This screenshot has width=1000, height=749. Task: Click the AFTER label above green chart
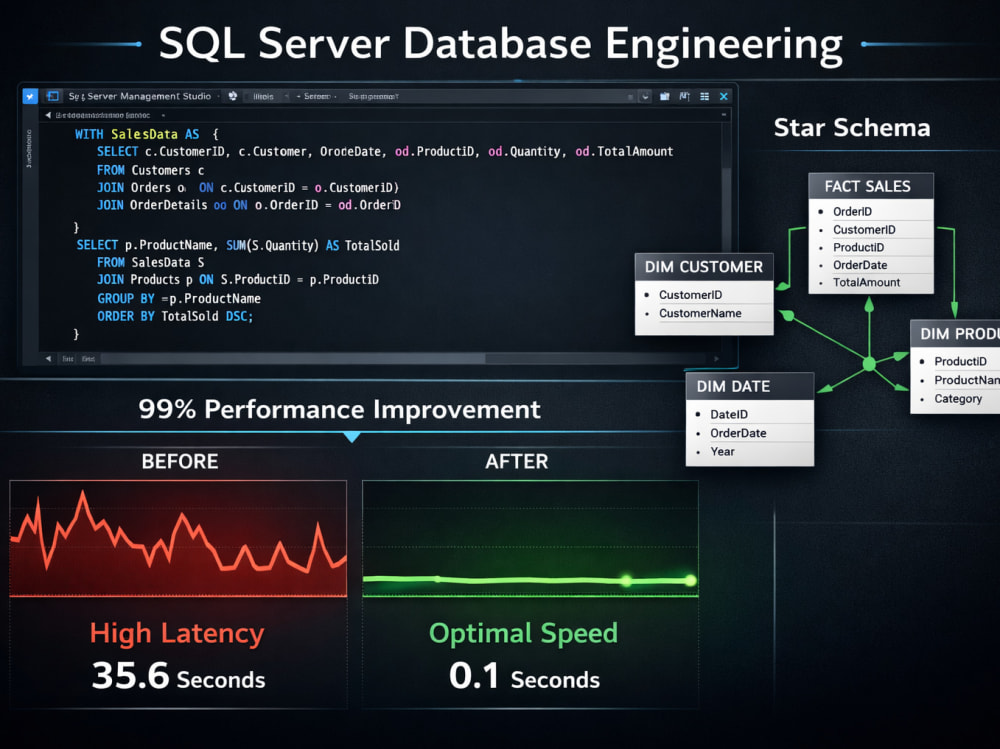tap(517, 461)
